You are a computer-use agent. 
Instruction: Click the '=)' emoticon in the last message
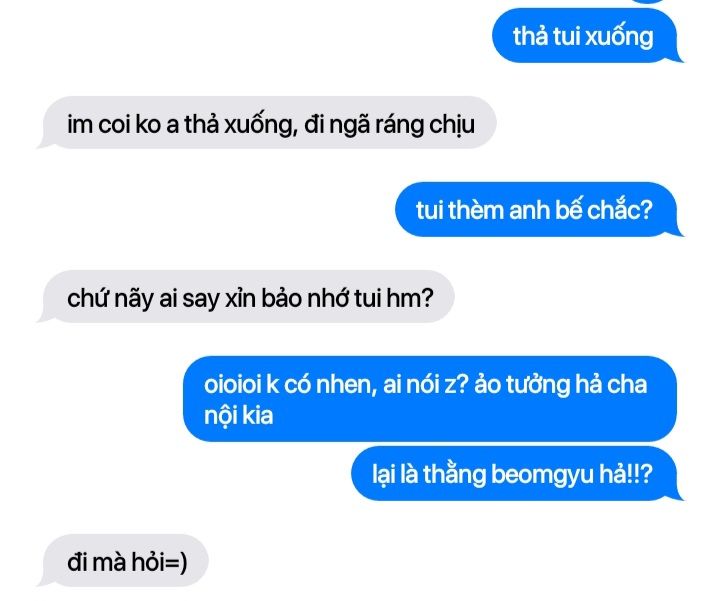coord(176,562)
